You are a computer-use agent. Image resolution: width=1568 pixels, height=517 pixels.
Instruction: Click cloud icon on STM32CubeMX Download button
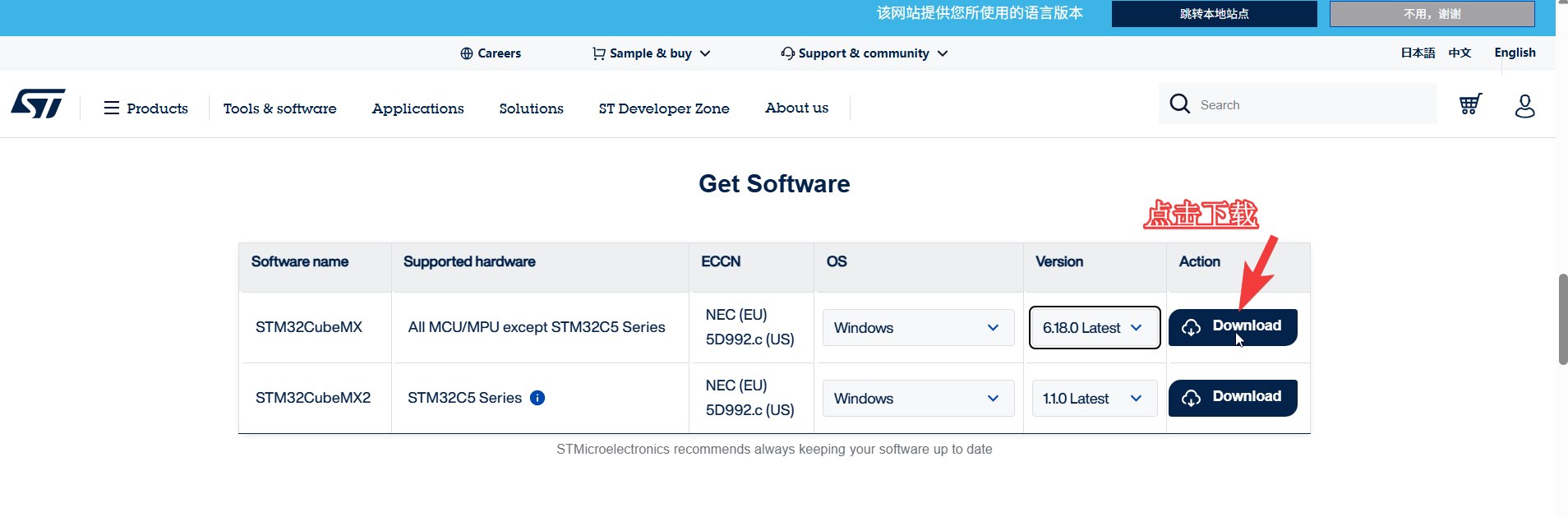tap(1191, 327)
